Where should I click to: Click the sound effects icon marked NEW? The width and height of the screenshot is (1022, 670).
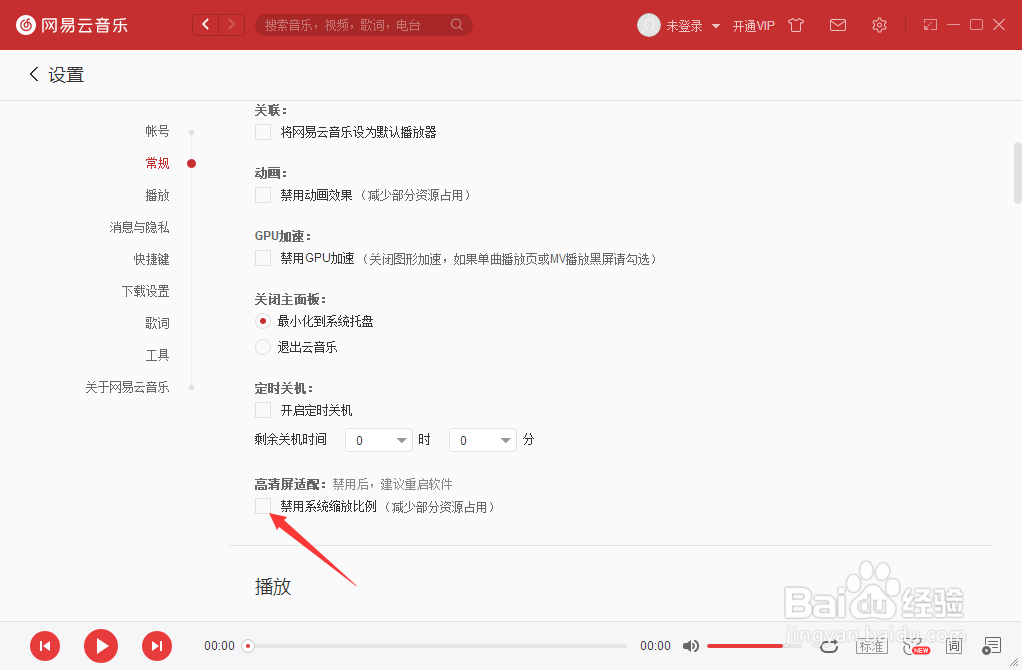click(x=913, y=647)
